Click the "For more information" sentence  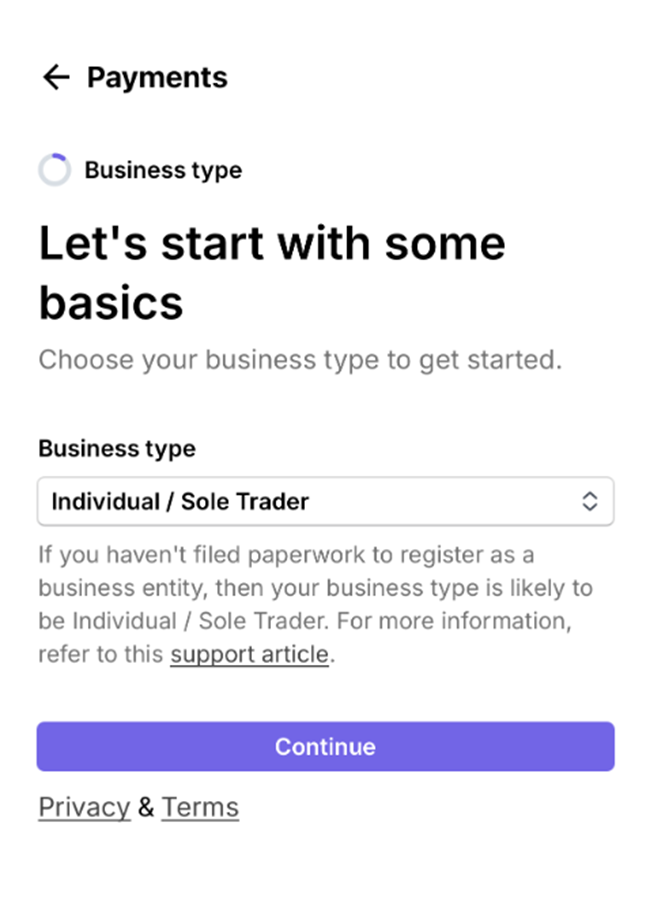coord(455,621)
